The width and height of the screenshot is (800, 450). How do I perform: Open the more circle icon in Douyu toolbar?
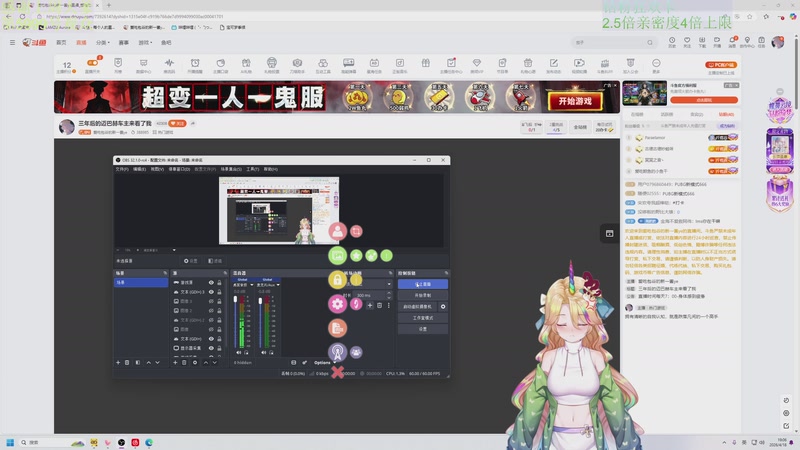[656, 65]
